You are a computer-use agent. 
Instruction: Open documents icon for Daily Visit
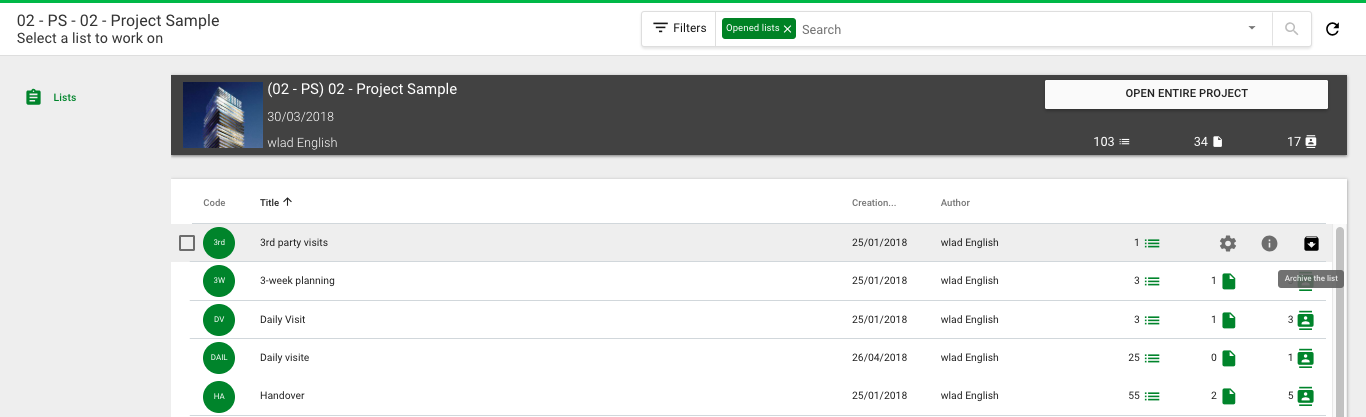click(1228, 320)
